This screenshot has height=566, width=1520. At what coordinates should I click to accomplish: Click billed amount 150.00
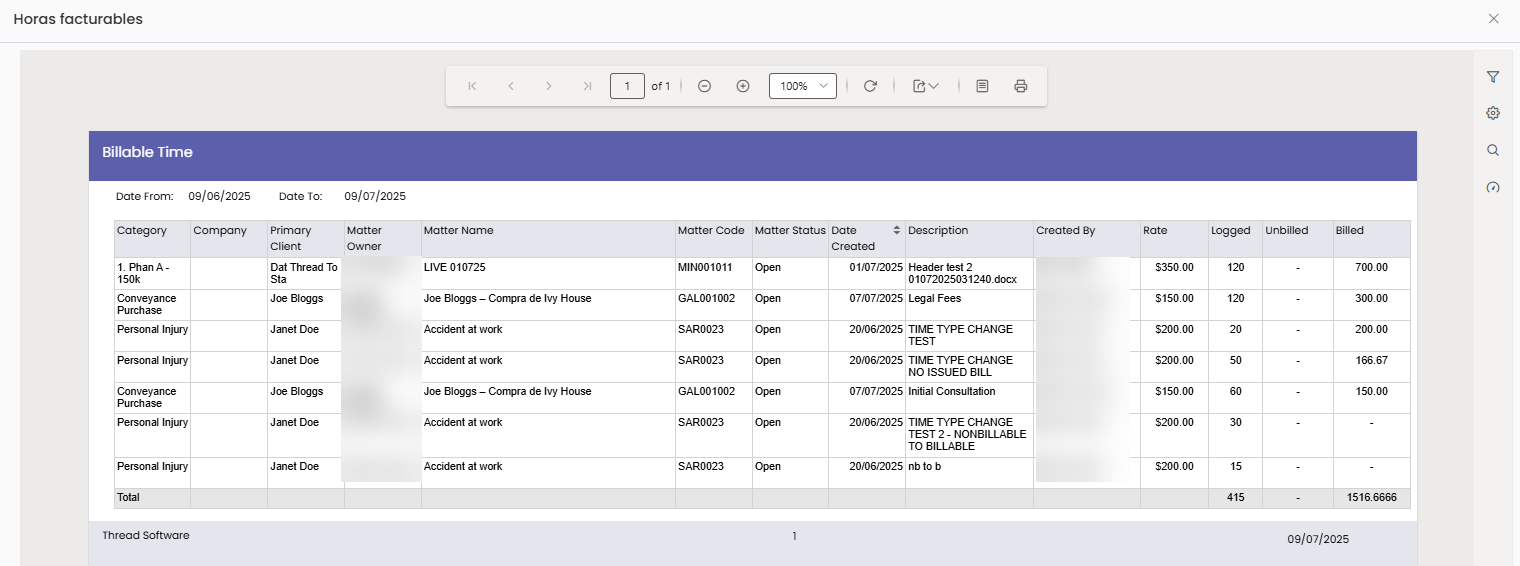tap(1371, 392)
